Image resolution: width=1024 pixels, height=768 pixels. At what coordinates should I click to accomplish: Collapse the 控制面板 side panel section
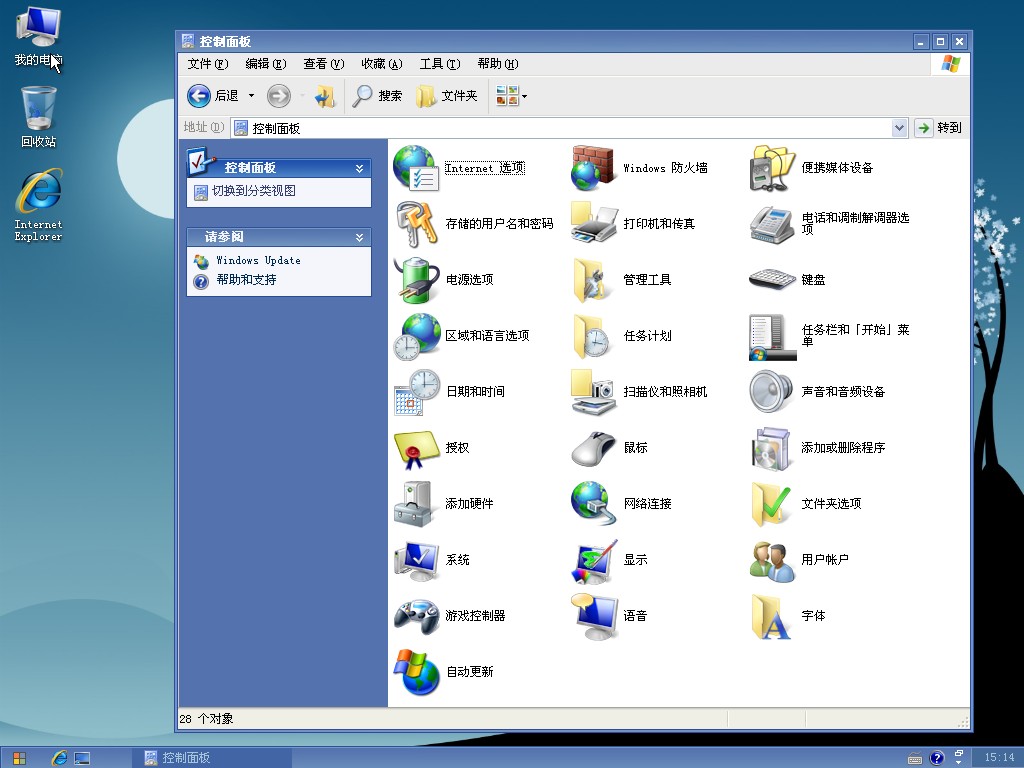pyautogui.click(x=359, y=168)
